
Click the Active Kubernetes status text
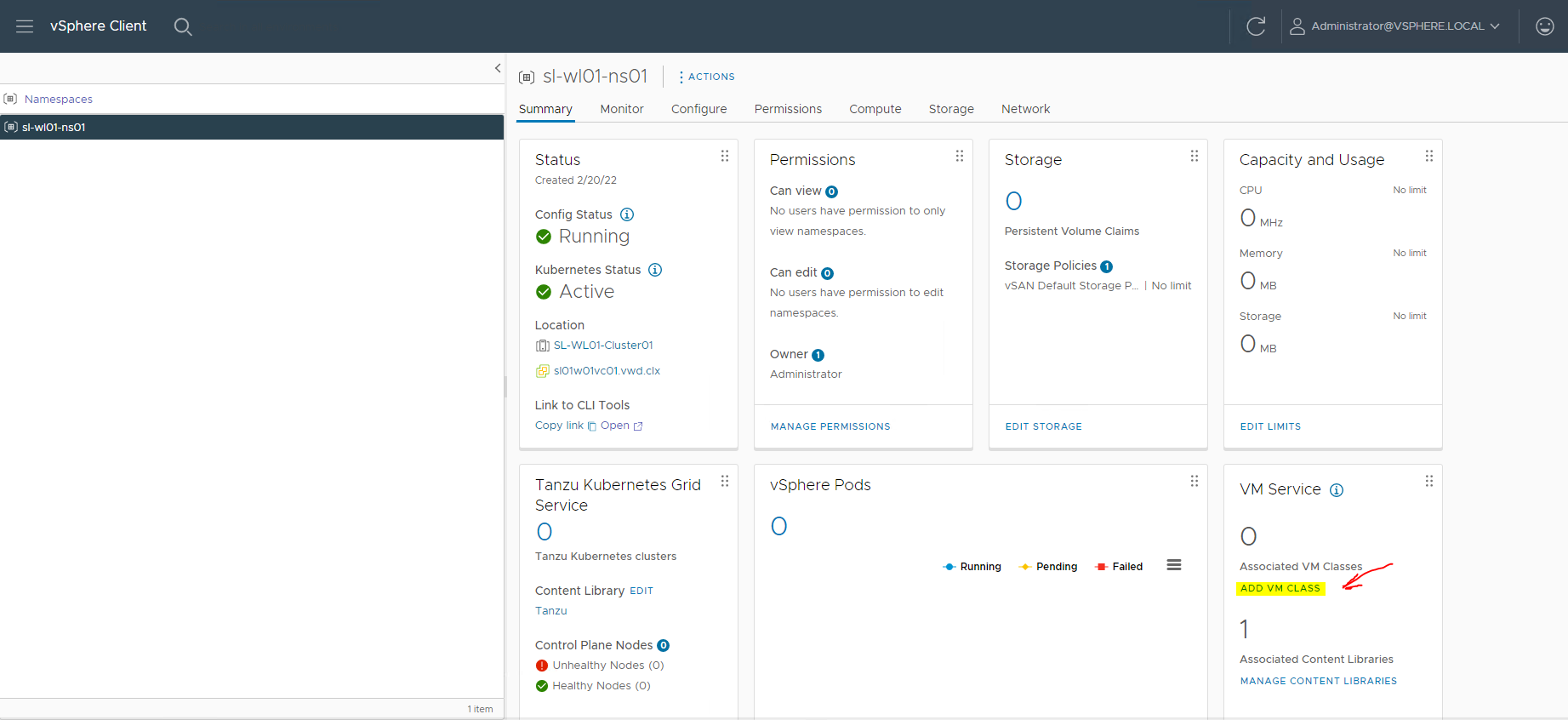(586, 292)
